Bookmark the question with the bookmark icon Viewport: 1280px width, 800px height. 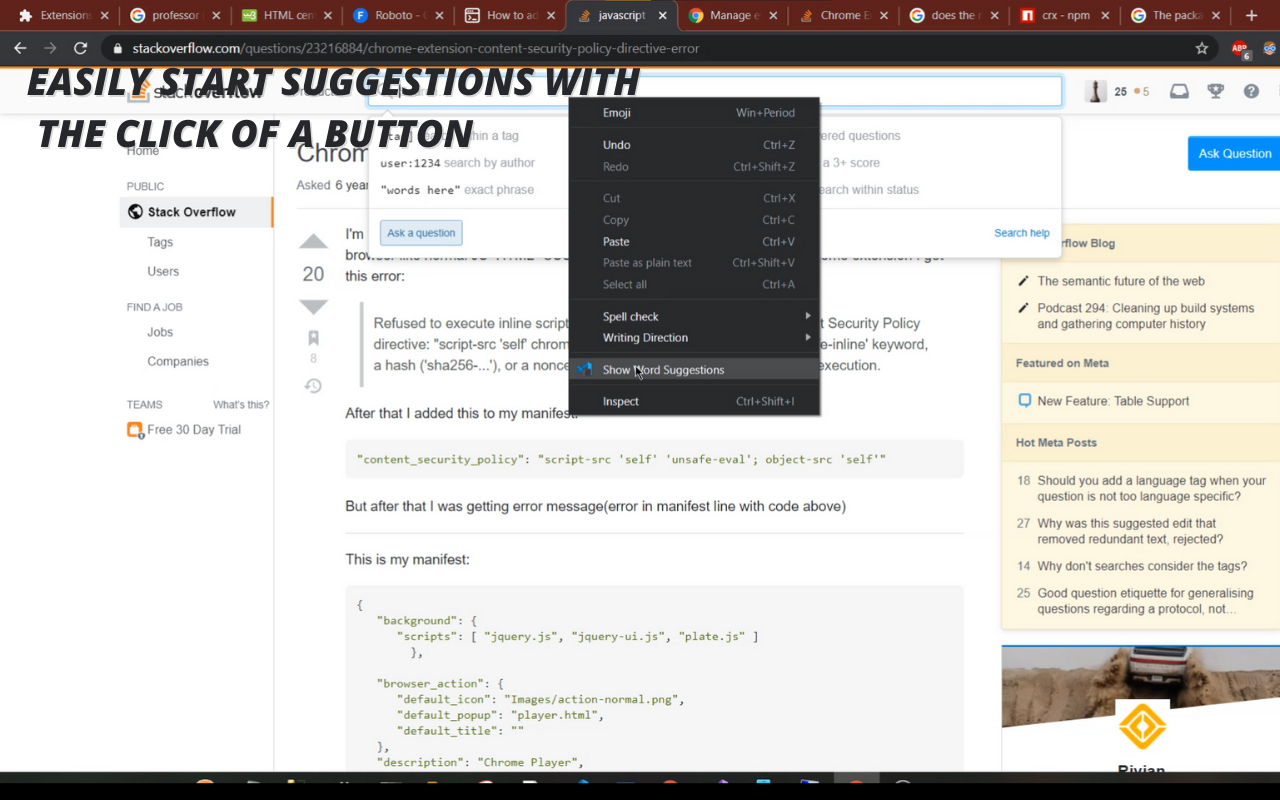(x=313, y=338)
